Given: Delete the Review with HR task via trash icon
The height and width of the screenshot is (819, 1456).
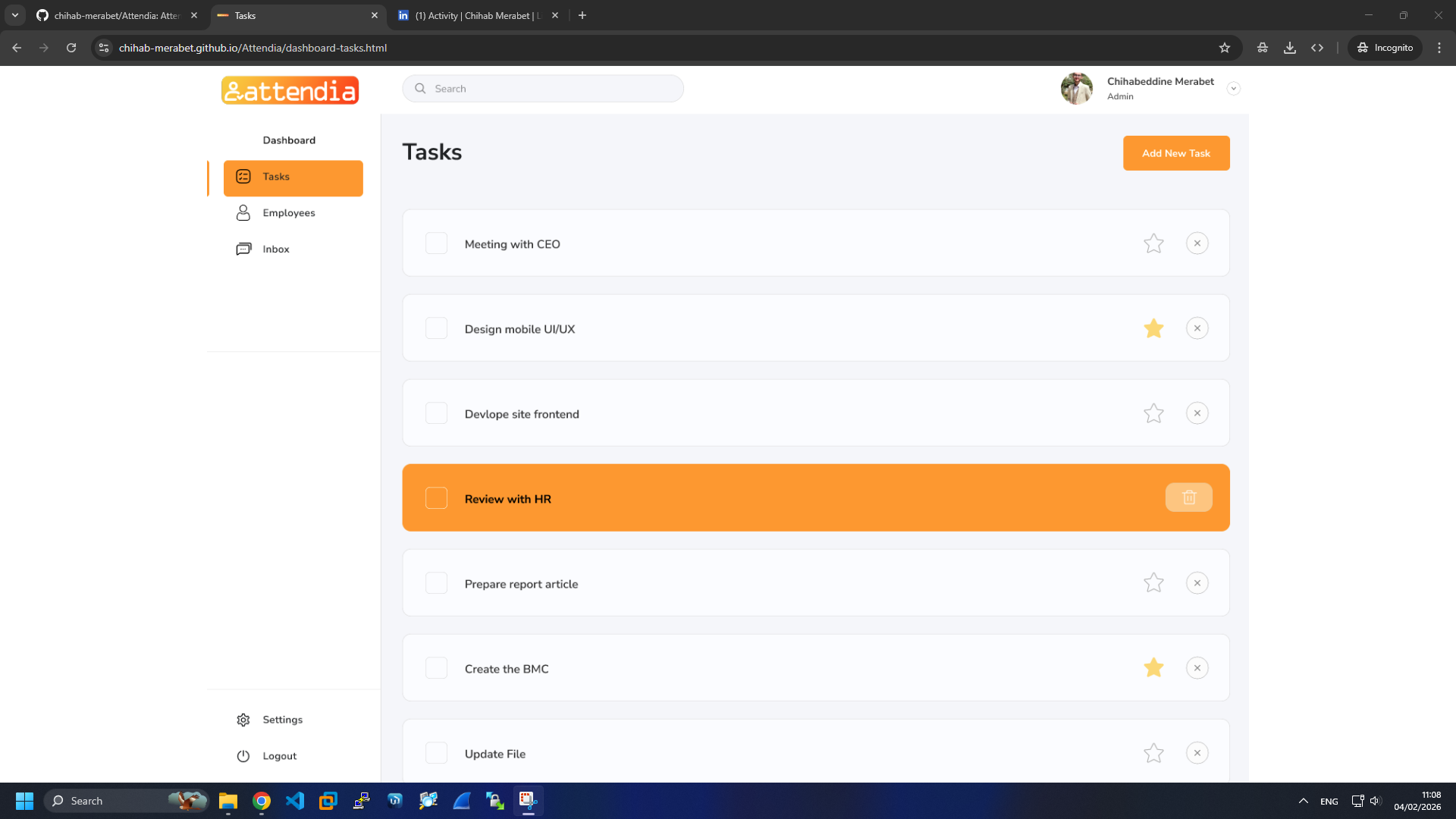Looking at the screenshot, I should 1188,497.
